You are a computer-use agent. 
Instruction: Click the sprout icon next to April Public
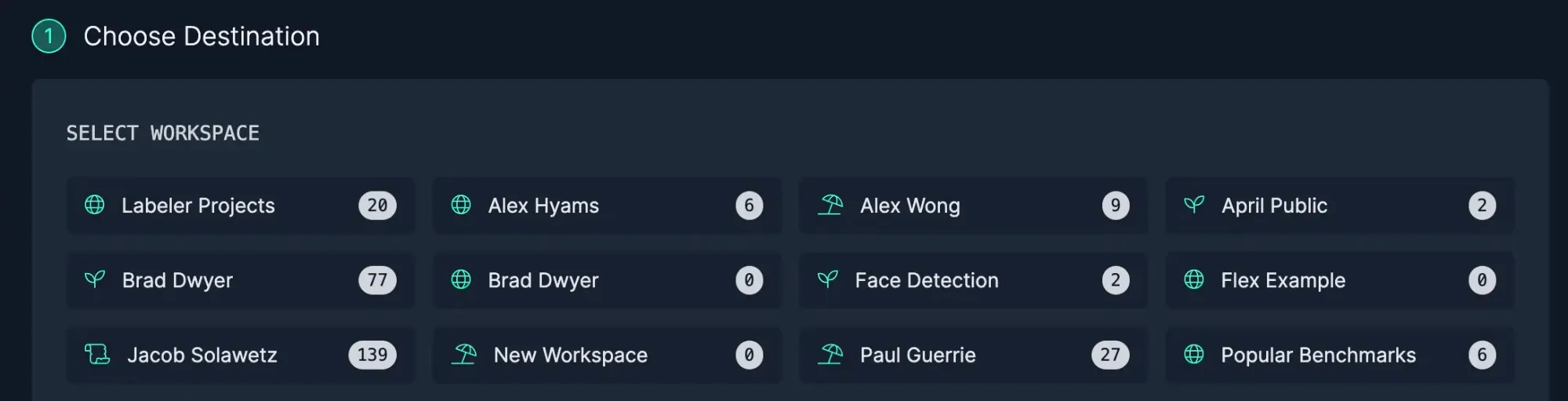[x=1194, y=205]
